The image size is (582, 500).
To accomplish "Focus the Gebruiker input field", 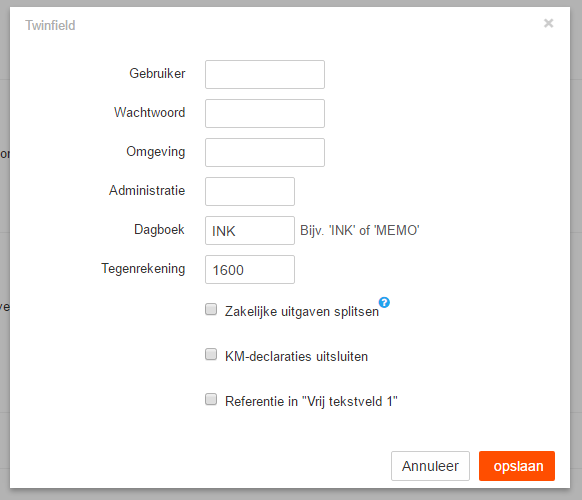I will click(x=265, y=75).
